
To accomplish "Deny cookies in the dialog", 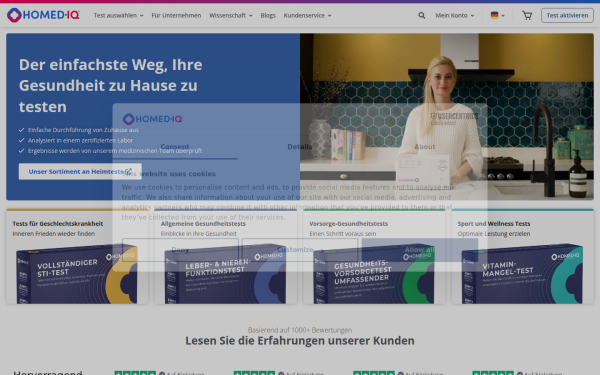I will (x=180, y=250).
